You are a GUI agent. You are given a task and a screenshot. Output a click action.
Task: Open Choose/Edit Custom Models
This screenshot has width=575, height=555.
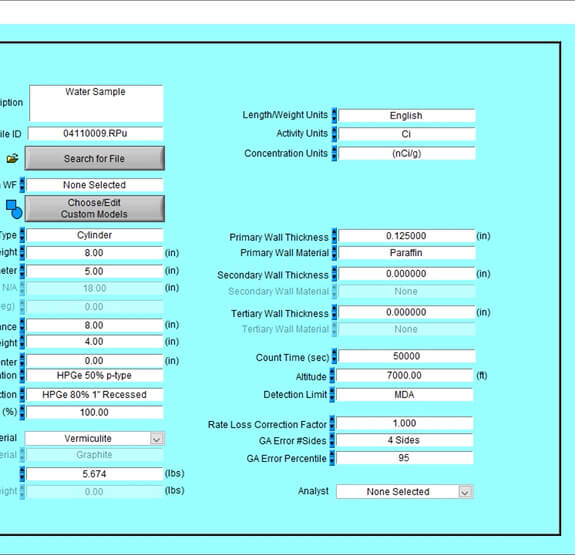pos(95,208)
